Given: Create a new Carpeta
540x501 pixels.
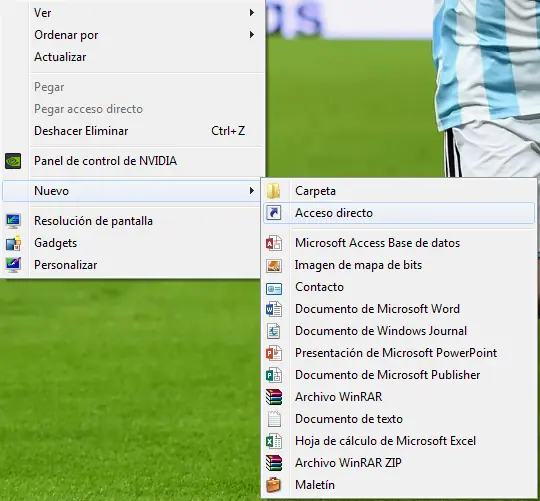Looking at the screenshot, I should 399,191.
